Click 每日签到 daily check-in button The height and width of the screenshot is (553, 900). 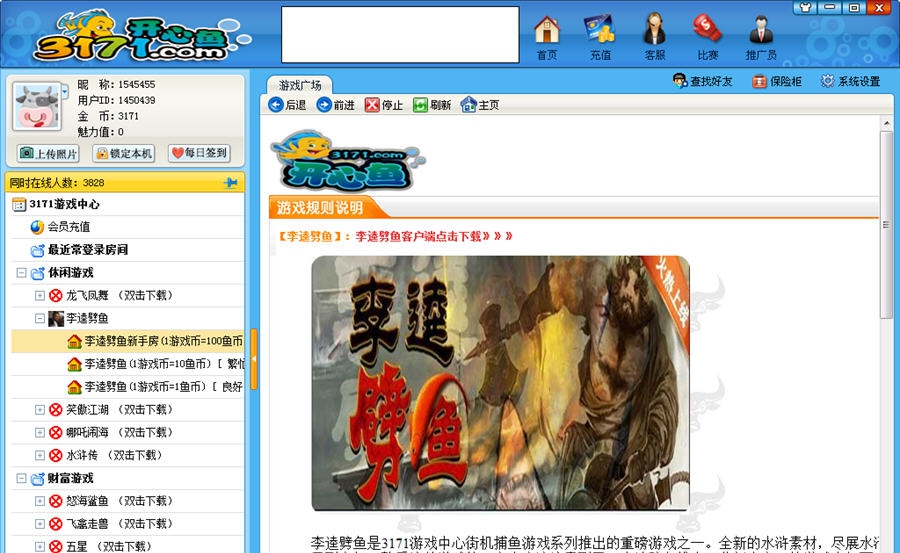coord(199,153)
